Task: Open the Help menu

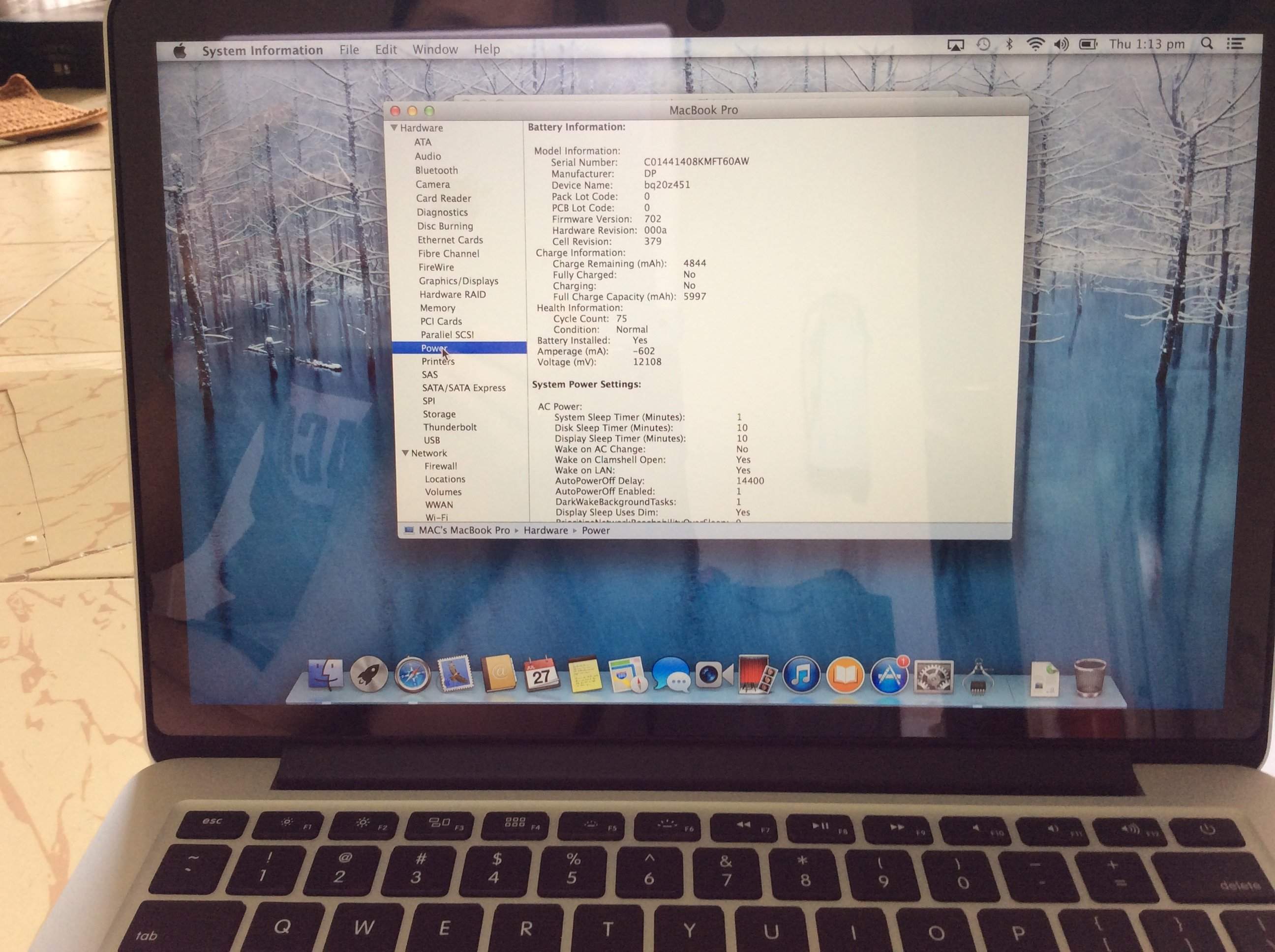Action: 487,49
